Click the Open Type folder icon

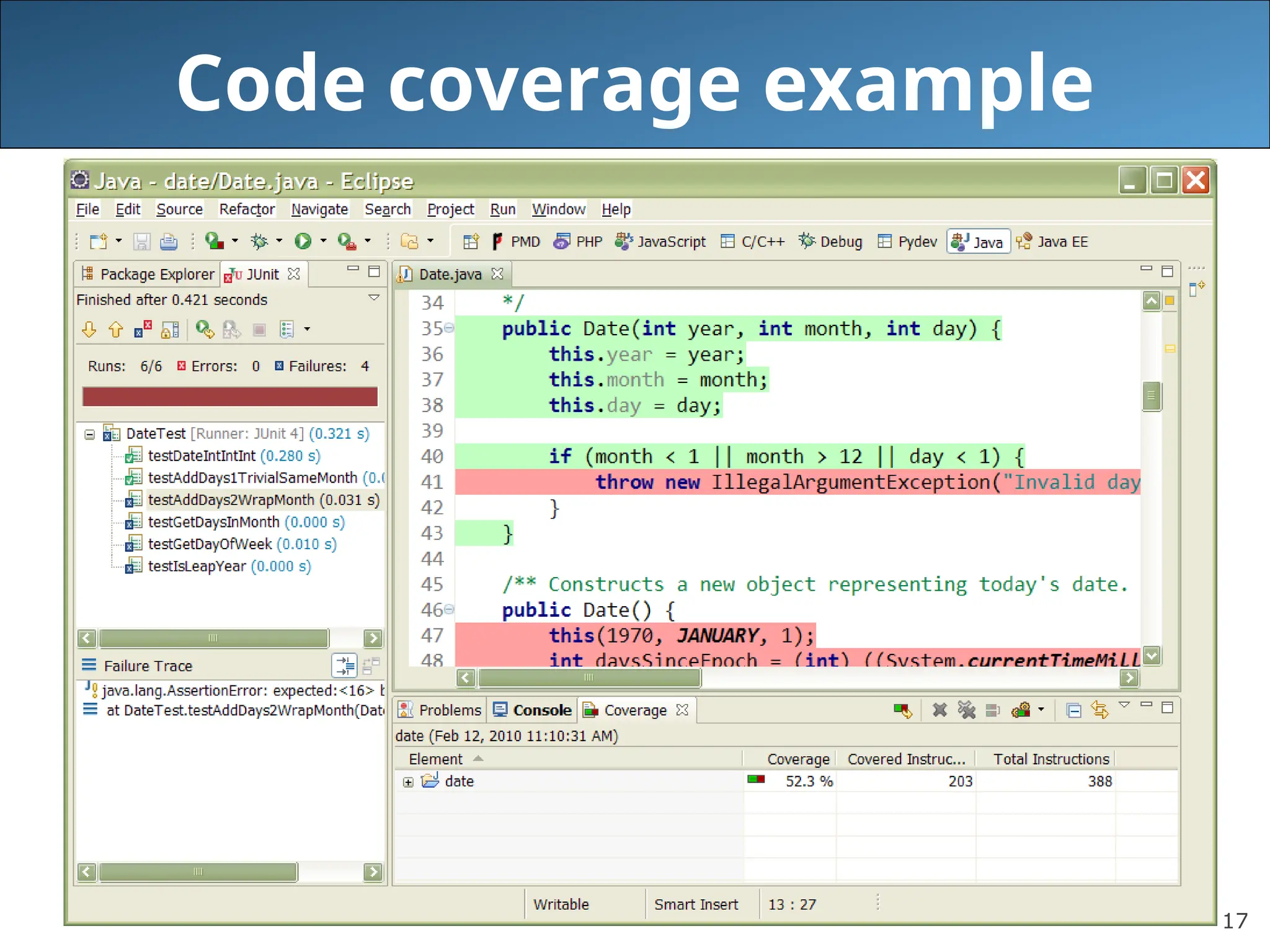[x=409, y=241]
